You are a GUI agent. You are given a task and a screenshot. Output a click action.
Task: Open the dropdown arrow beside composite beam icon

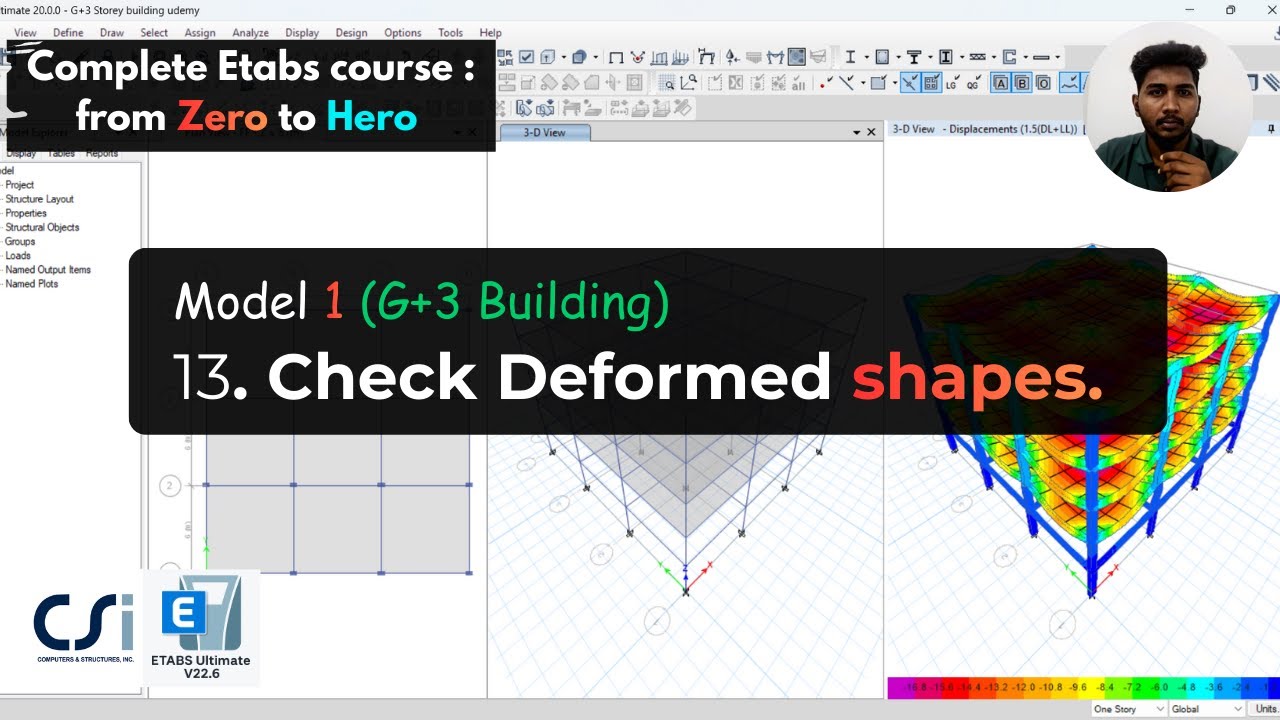[930, 57]
